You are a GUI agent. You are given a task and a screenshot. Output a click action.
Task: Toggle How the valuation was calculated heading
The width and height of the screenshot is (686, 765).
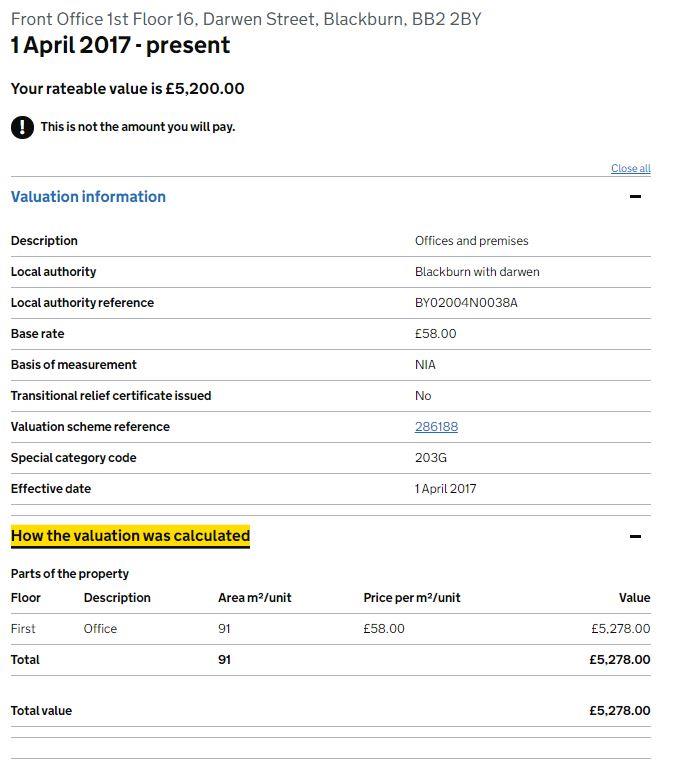130,536
